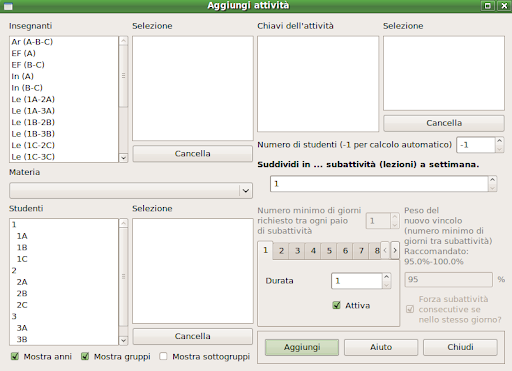
Task: Click up arrow of Studenti scrollbar
Action: coord(123,223)
